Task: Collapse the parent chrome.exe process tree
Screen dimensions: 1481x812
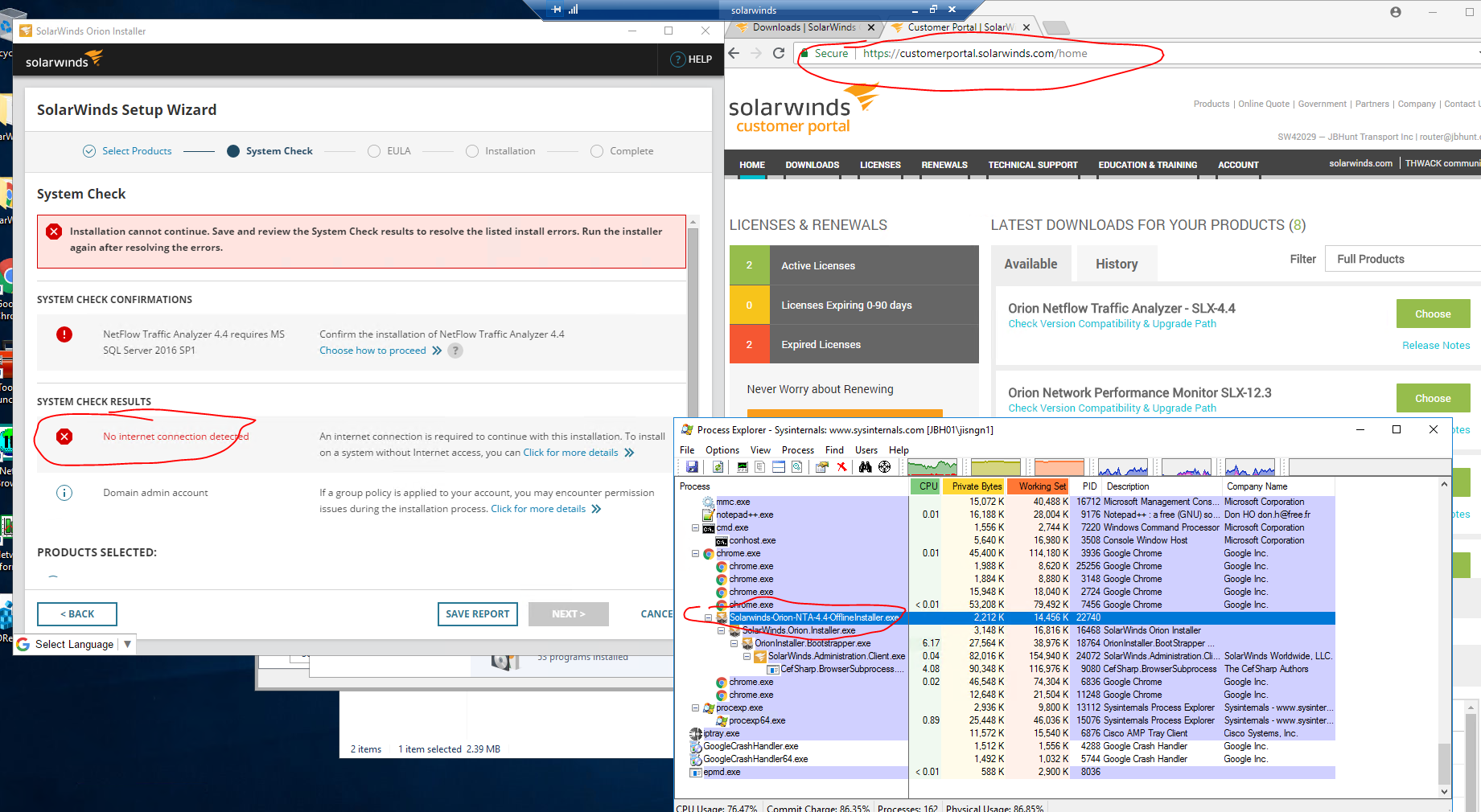Action: click(696, 553)
